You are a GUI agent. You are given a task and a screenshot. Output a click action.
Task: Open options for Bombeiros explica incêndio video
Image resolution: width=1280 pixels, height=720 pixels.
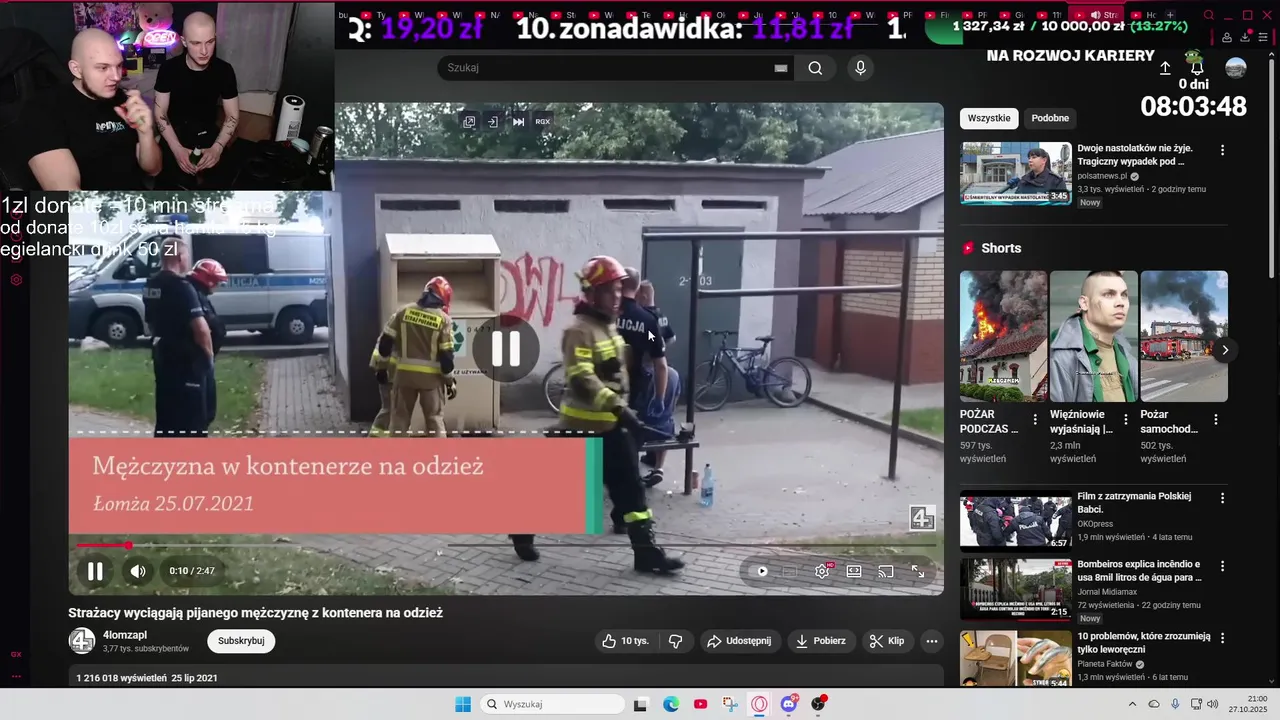[x=1222, y=566]
